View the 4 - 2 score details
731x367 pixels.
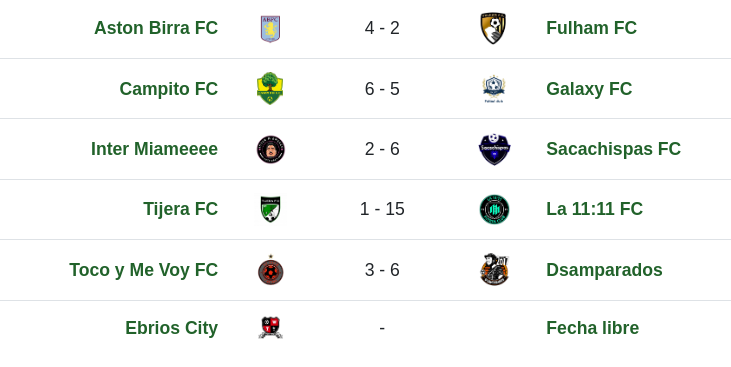pyautogui.click(x=382, y=28)
